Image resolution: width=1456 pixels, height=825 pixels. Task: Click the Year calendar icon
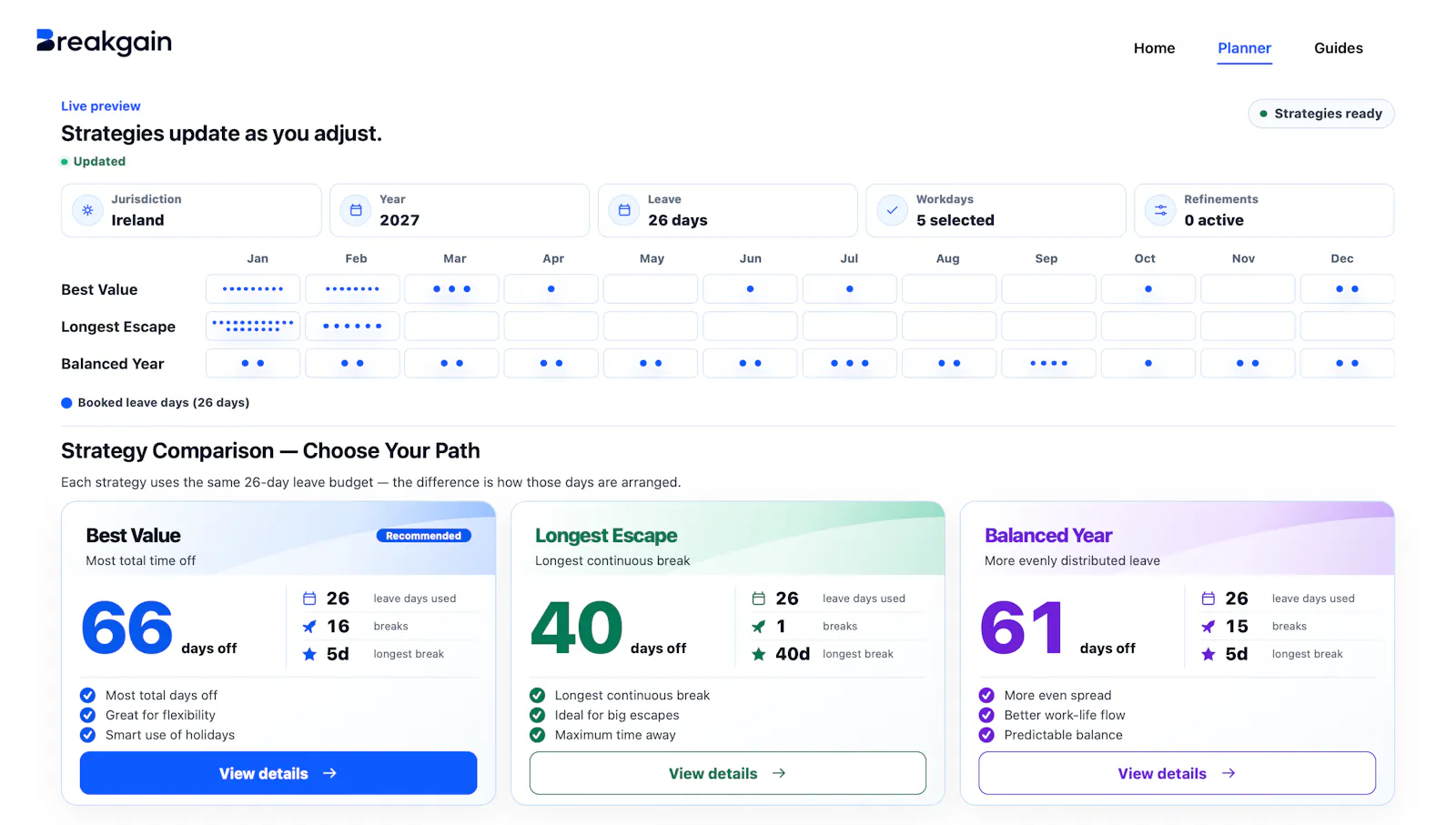[356, 210]
